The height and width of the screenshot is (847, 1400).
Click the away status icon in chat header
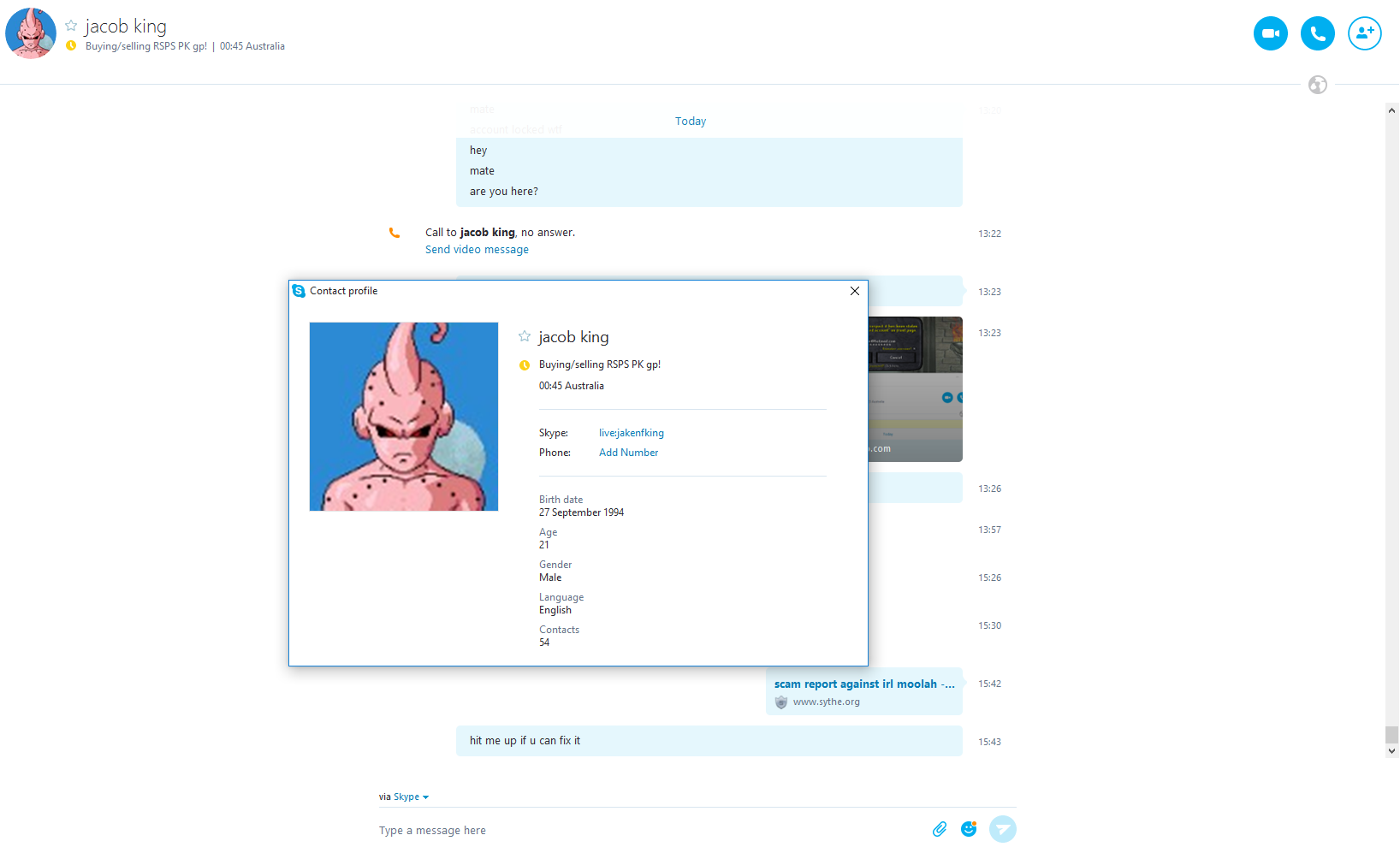pyautogui.click(x=71, y=45)
